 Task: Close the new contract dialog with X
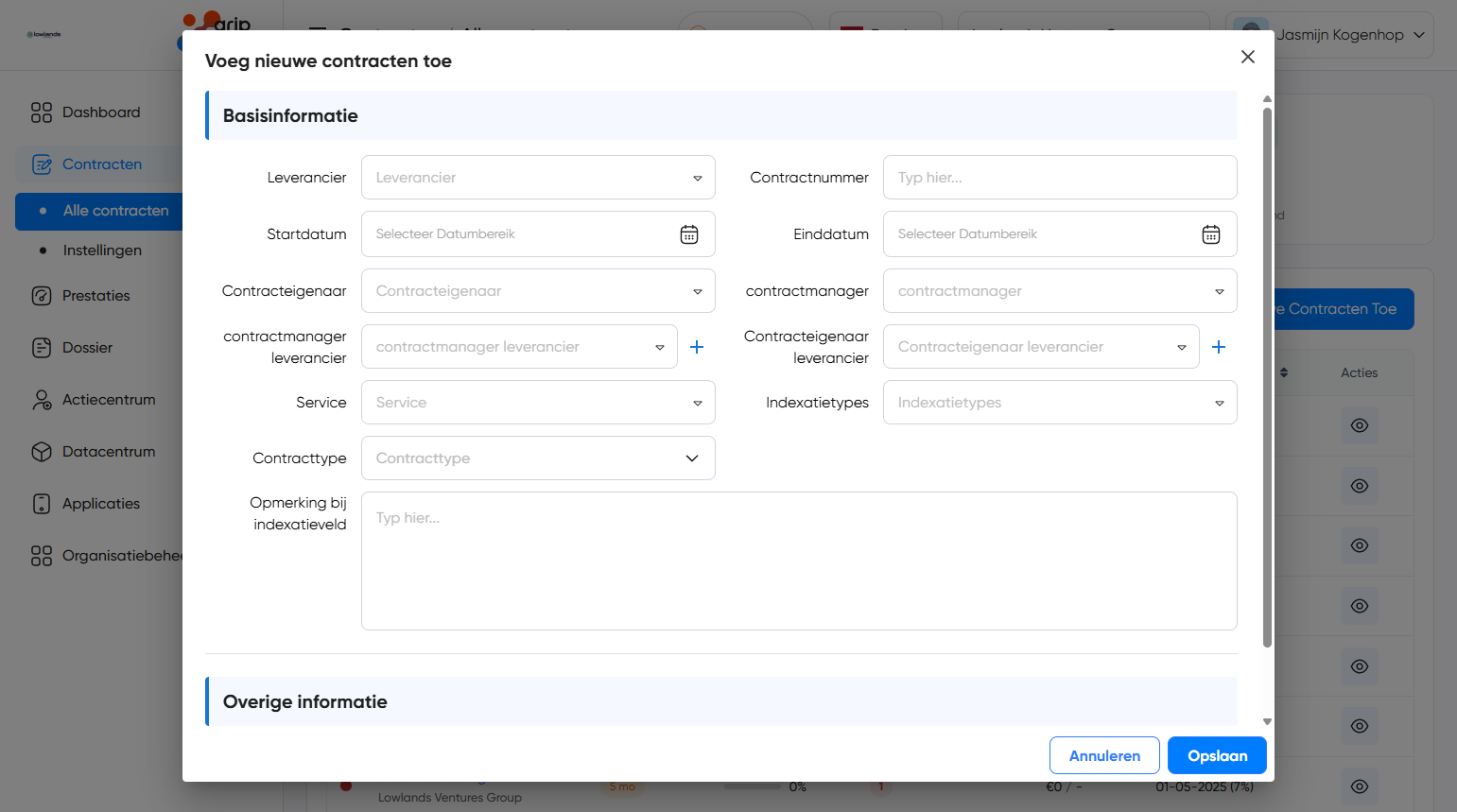pos(1247,57)
